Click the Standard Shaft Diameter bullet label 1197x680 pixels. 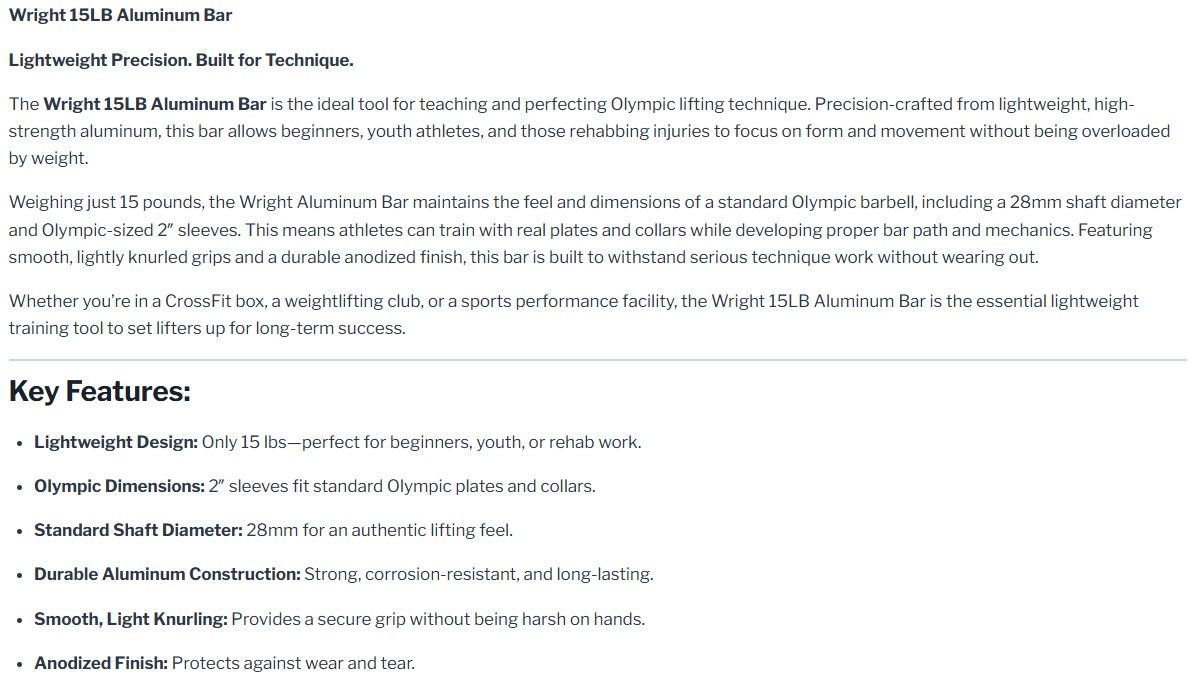point(138,530)
